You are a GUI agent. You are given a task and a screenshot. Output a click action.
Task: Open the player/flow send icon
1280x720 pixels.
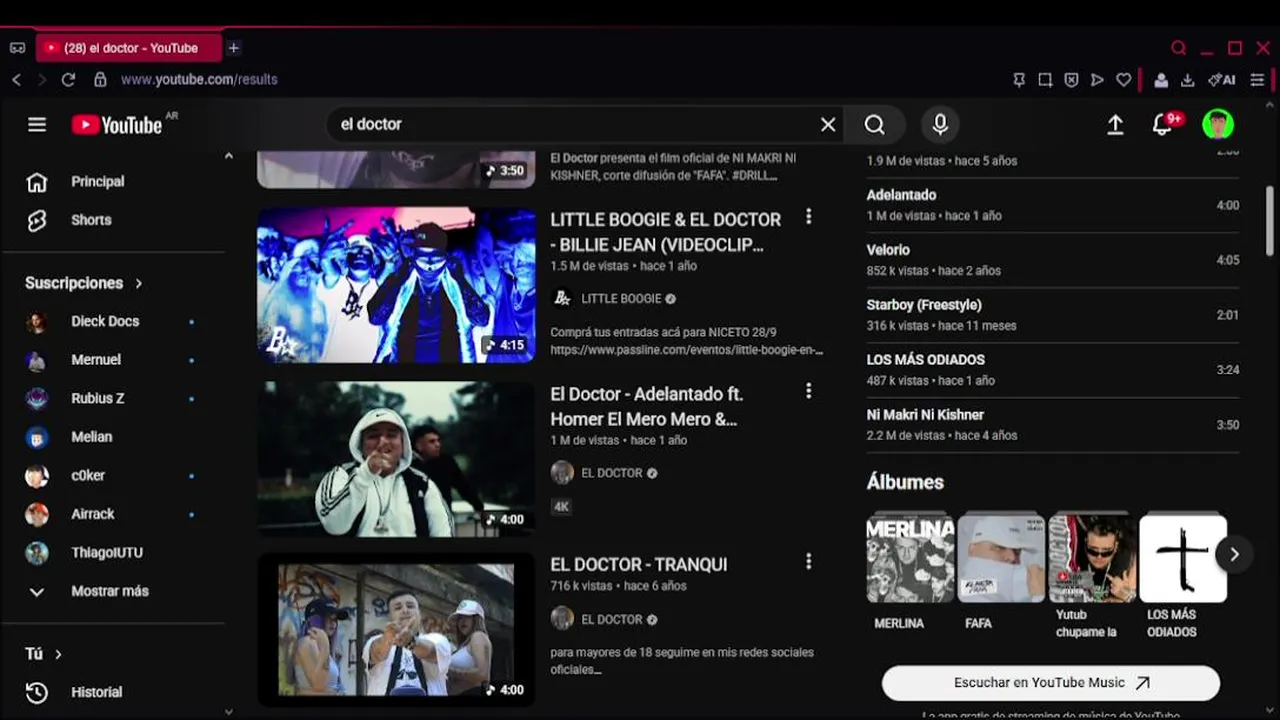(x=1097, y=80)
